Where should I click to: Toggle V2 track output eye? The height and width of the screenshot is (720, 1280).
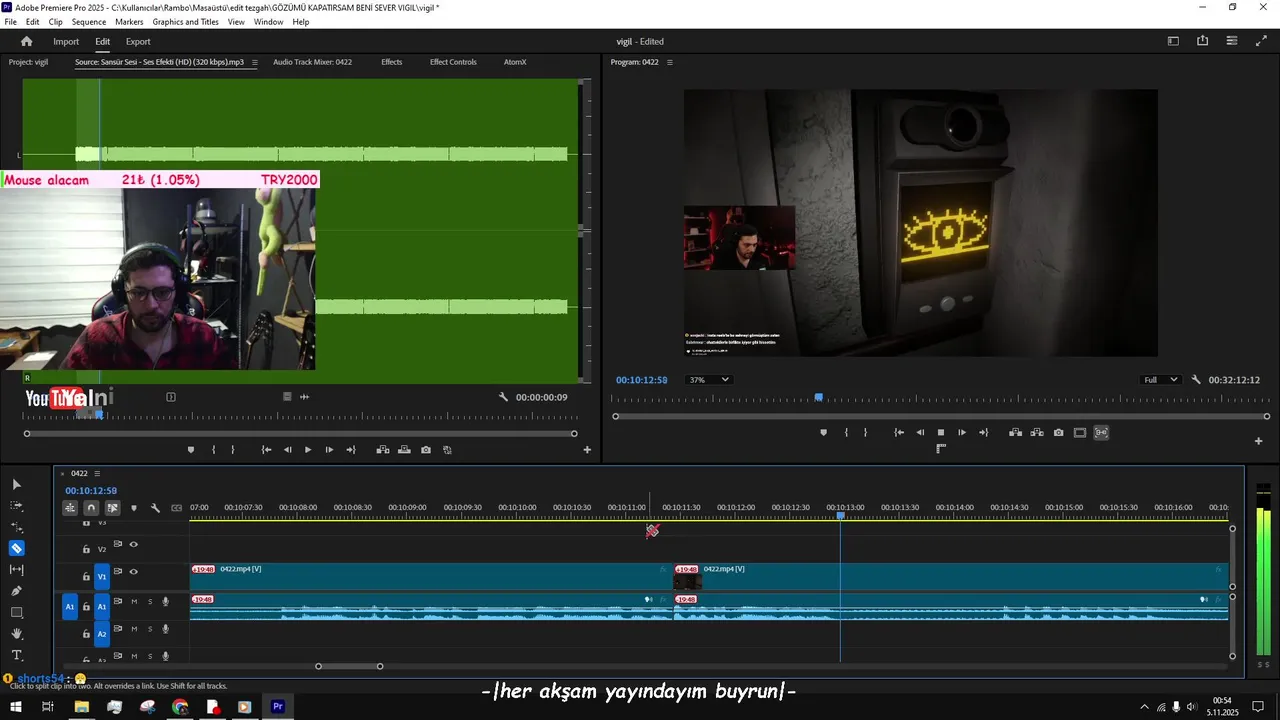tap(133, 545)
